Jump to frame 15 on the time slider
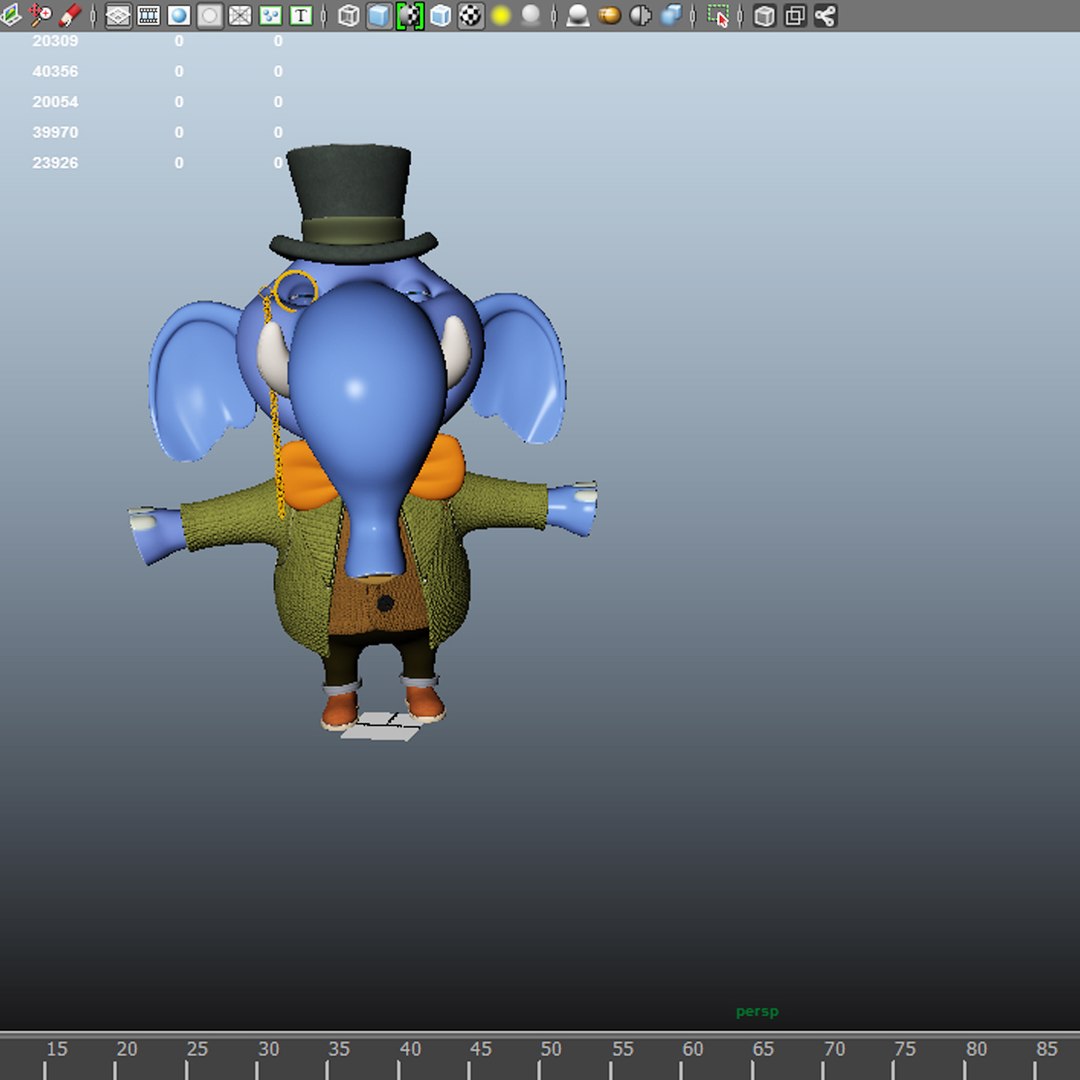 (x=56, y=1049)
